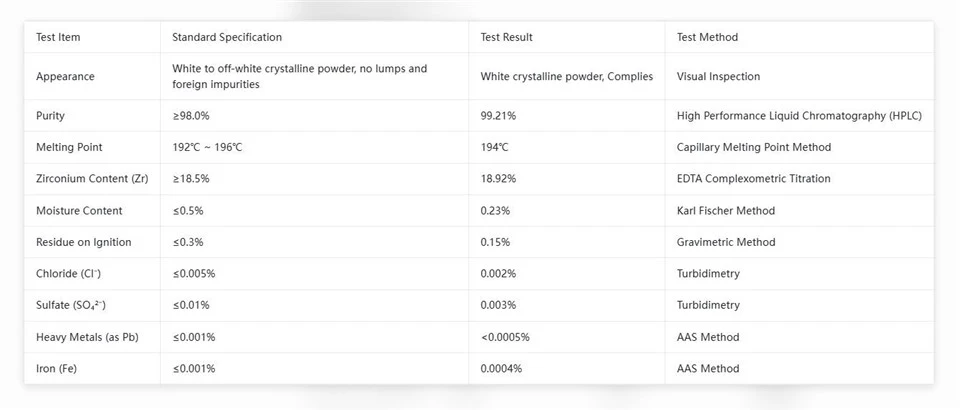The image size is (960, 410).
Task: Click the Gravimetric Method cell
Action: pos(726,242)
